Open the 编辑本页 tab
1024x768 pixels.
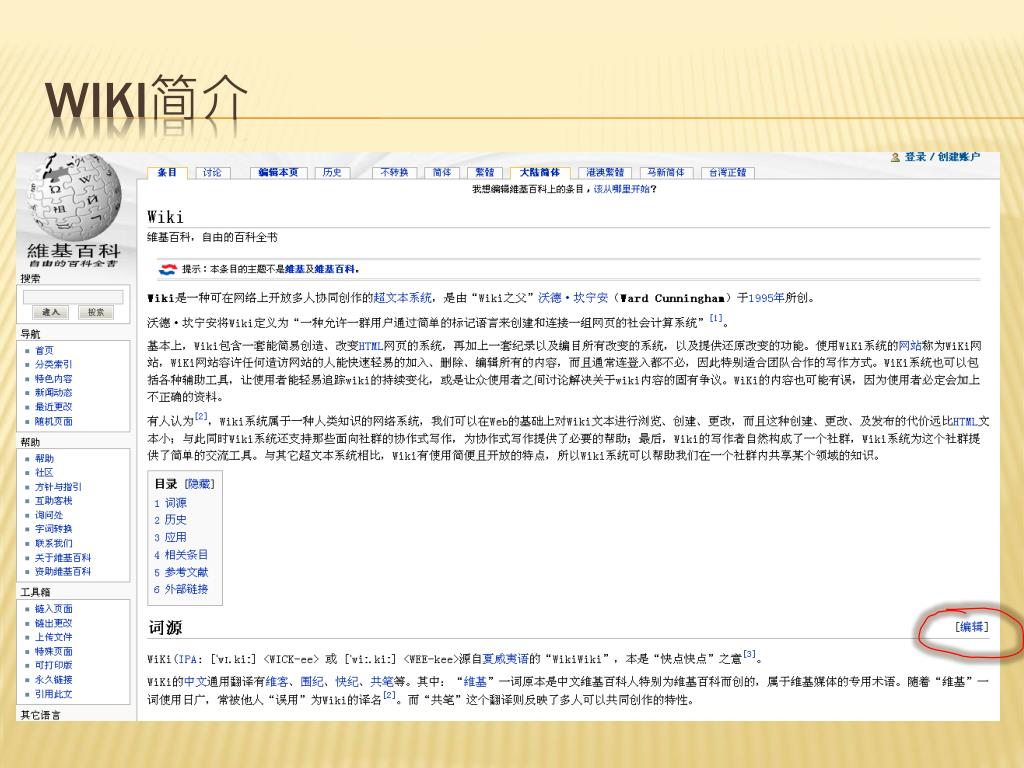coord(278,172)
